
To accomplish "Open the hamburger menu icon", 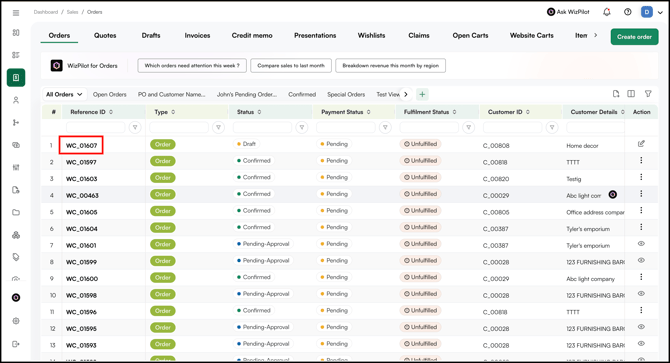I will (x=16, y=13).
